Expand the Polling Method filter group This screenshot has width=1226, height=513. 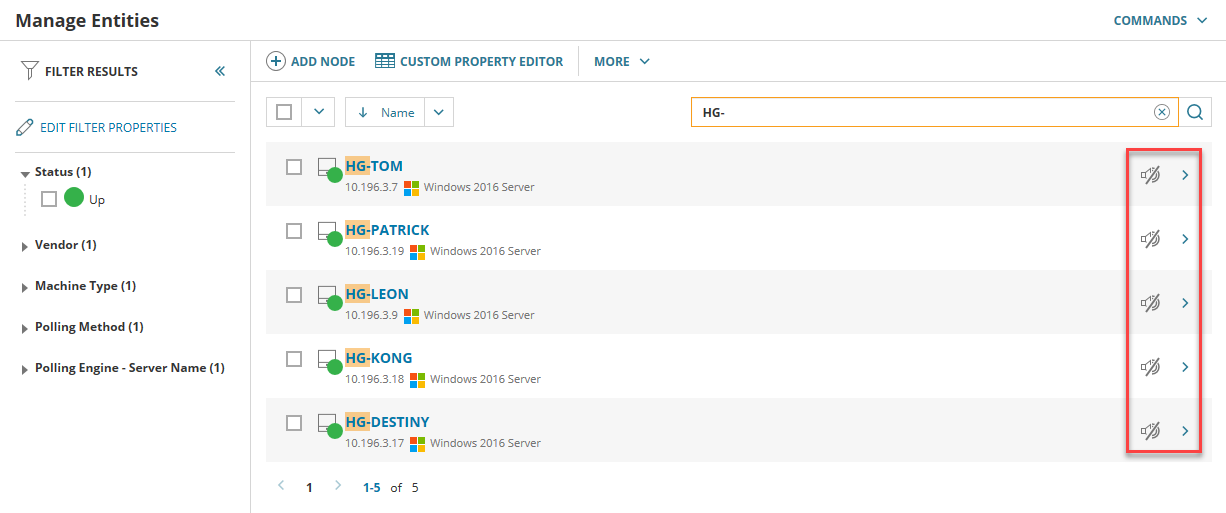[25, 328]
